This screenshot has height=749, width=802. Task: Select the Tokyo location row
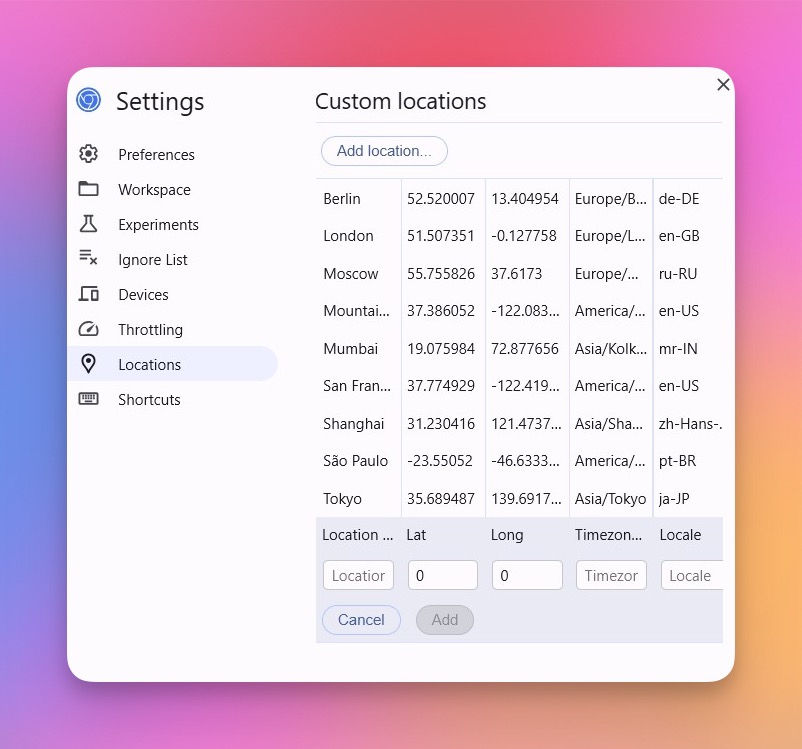coord(342,498)
